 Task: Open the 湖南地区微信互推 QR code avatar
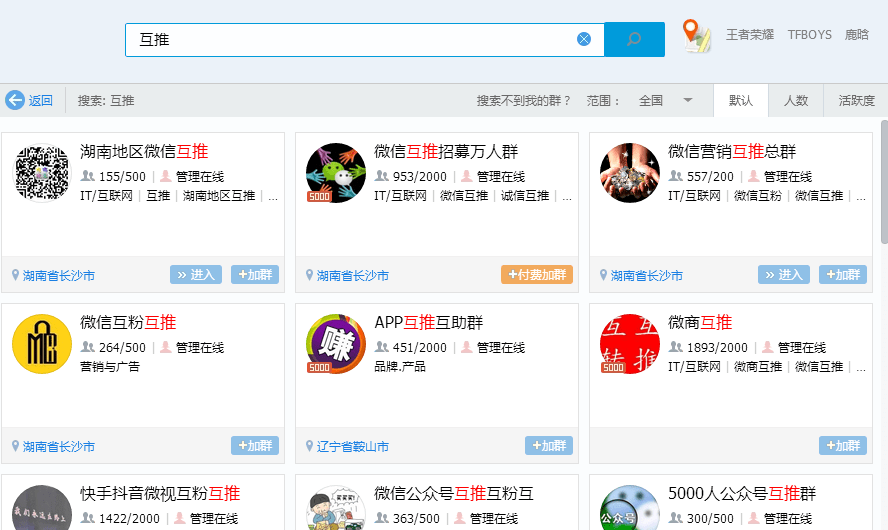42,173
